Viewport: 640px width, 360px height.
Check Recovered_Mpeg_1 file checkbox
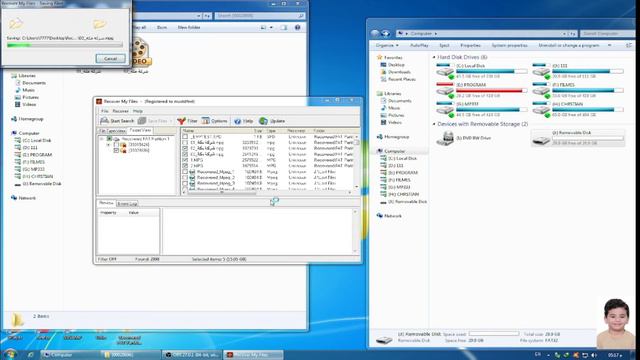click(x=185, y=172)
